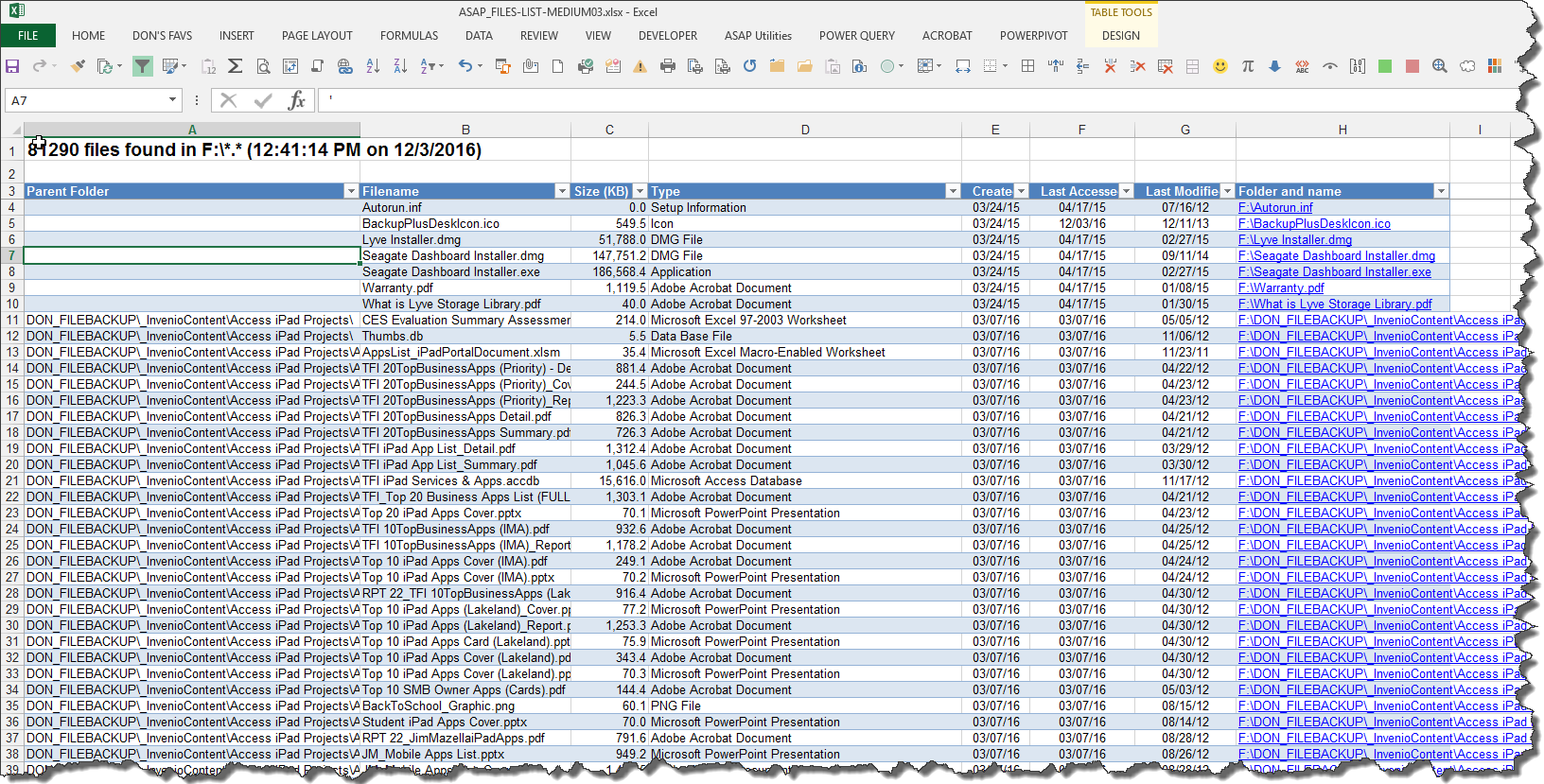The image size is (1544, 784).
Task: Click the format painter brush icon
Action: point(78,66)
